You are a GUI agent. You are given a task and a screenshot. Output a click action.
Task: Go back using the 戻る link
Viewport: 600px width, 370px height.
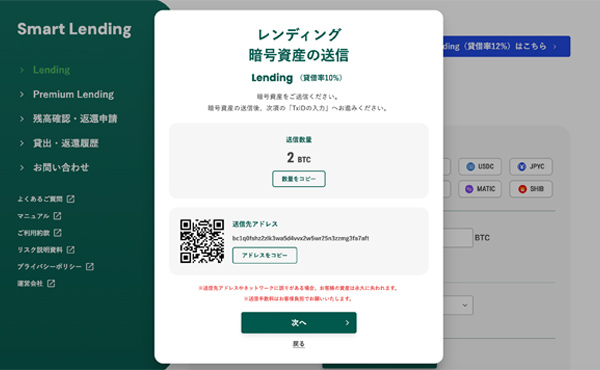[299, 344]
